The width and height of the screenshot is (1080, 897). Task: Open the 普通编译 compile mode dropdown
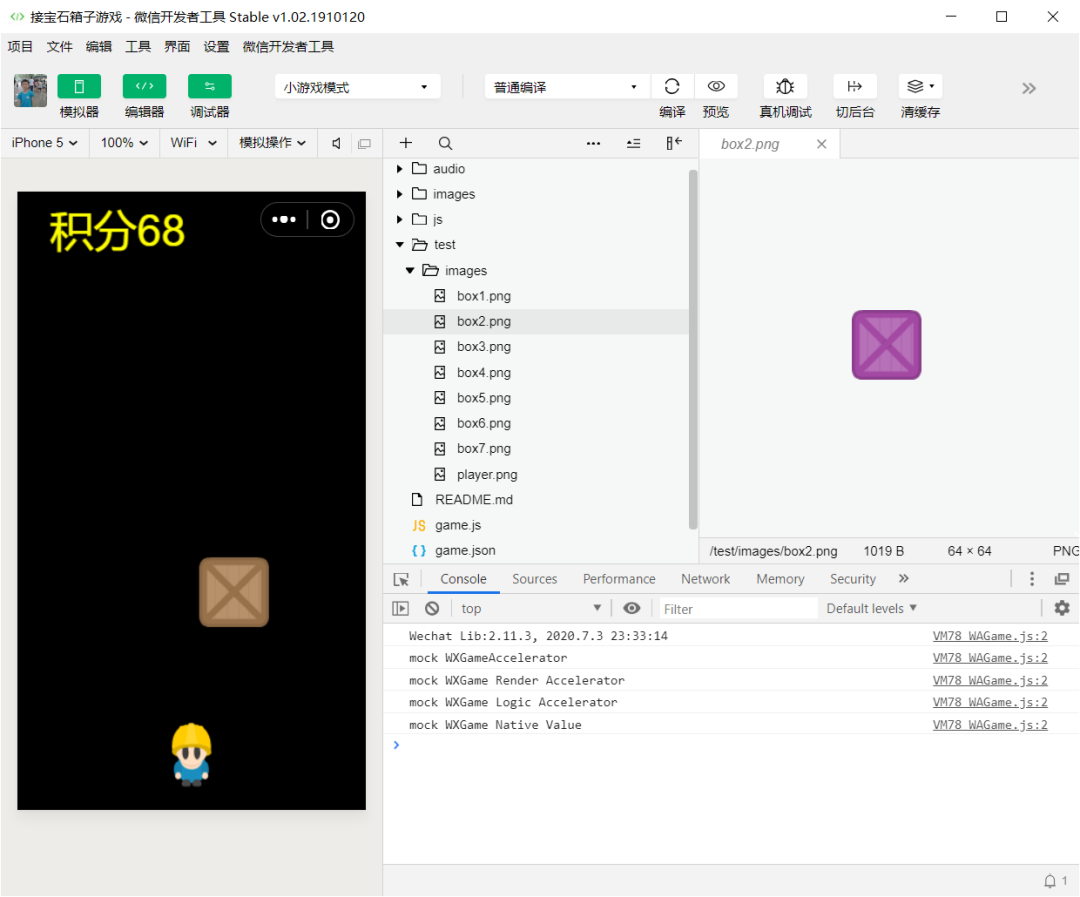(567, 87)
